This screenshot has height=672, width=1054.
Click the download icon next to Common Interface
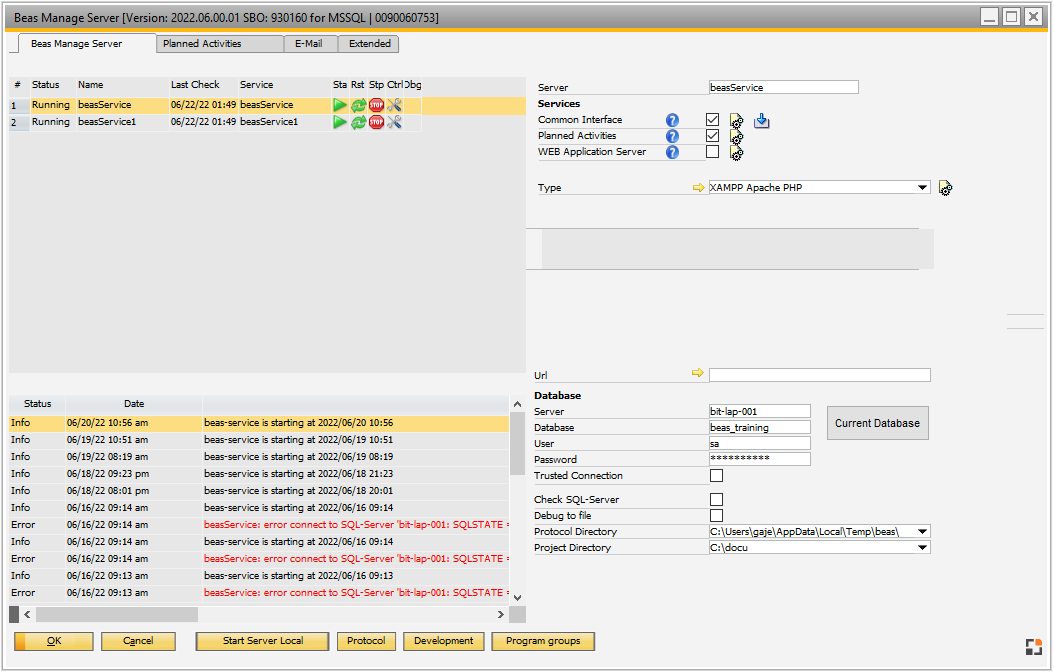pyautogui.click(x=761, y=119)
